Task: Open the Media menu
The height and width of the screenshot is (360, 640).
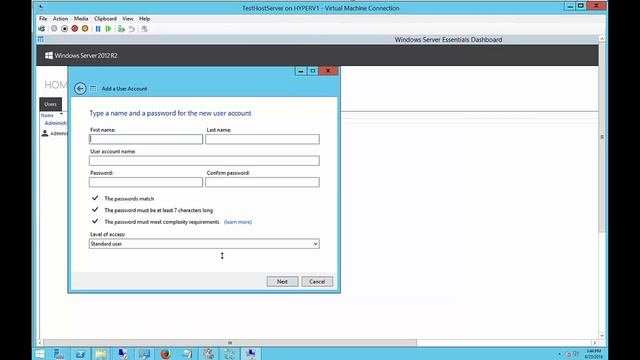Action: (81, 19)
